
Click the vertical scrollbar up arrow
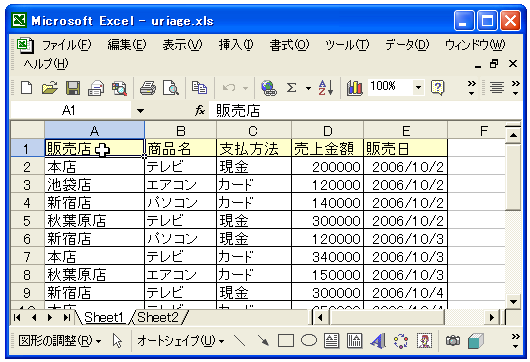[x=513, y=135]
